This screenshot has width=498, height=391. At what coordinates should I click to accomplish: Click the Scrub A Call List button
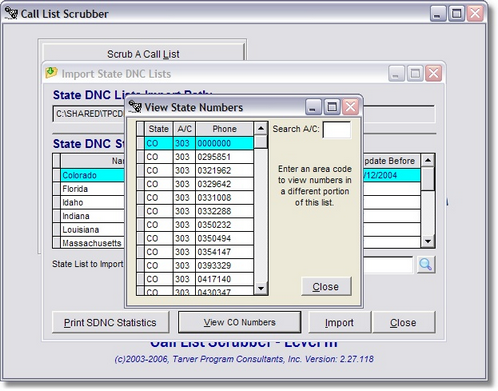(x=143, y=53)
